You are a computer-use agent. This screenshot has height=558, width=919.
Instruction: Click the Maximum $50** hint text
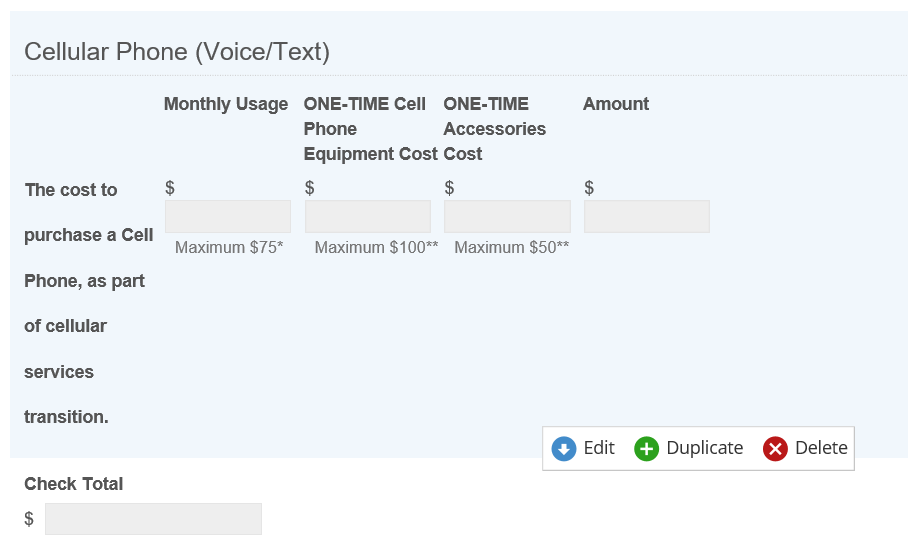(x=511, y=247)
